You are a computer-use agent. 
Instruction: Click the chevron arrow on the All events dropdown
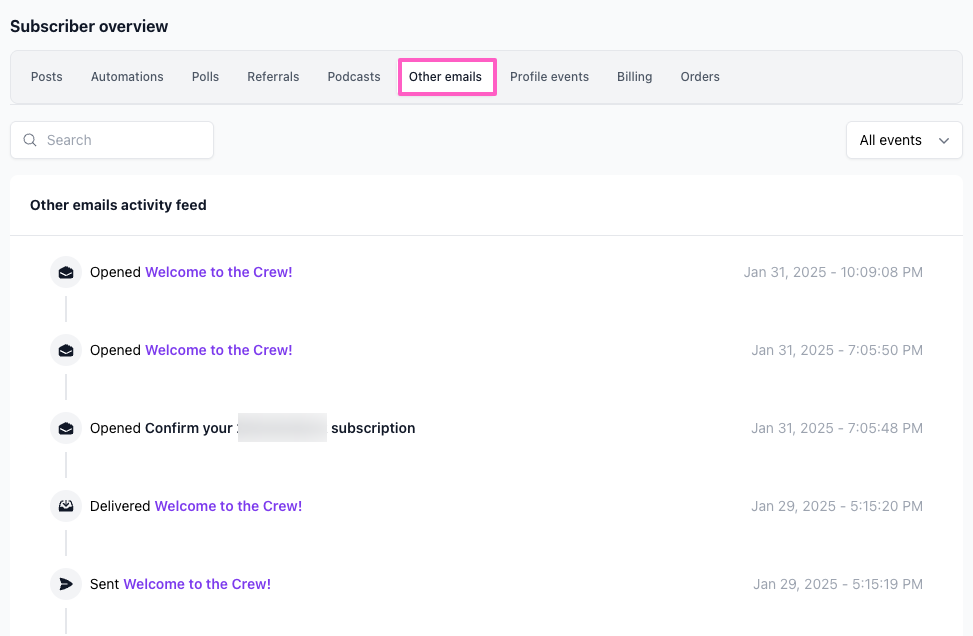click(944, 141)
